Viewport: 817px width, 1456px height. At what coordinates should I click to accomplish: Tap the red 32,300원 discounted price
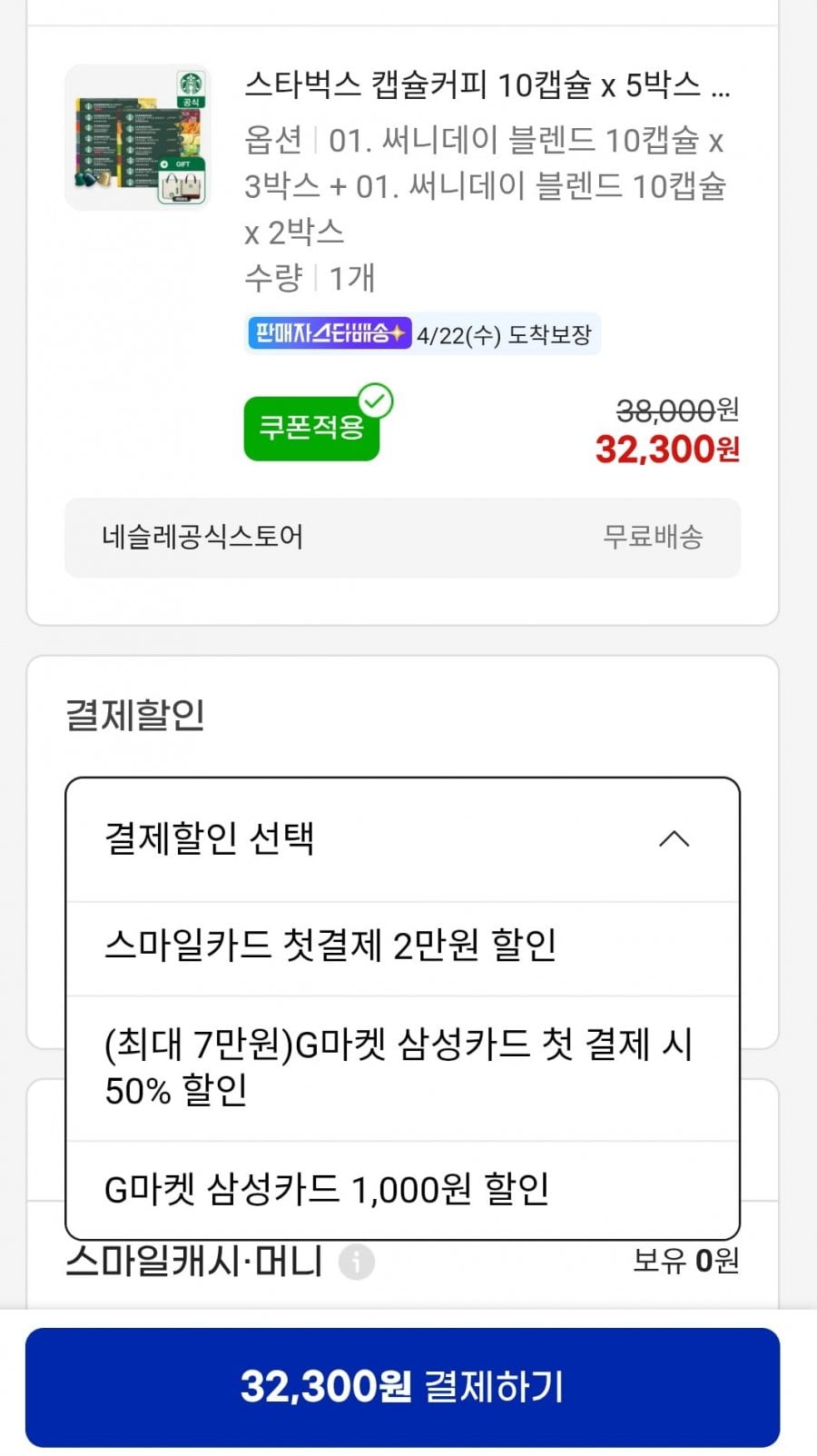tap(667, 449)
